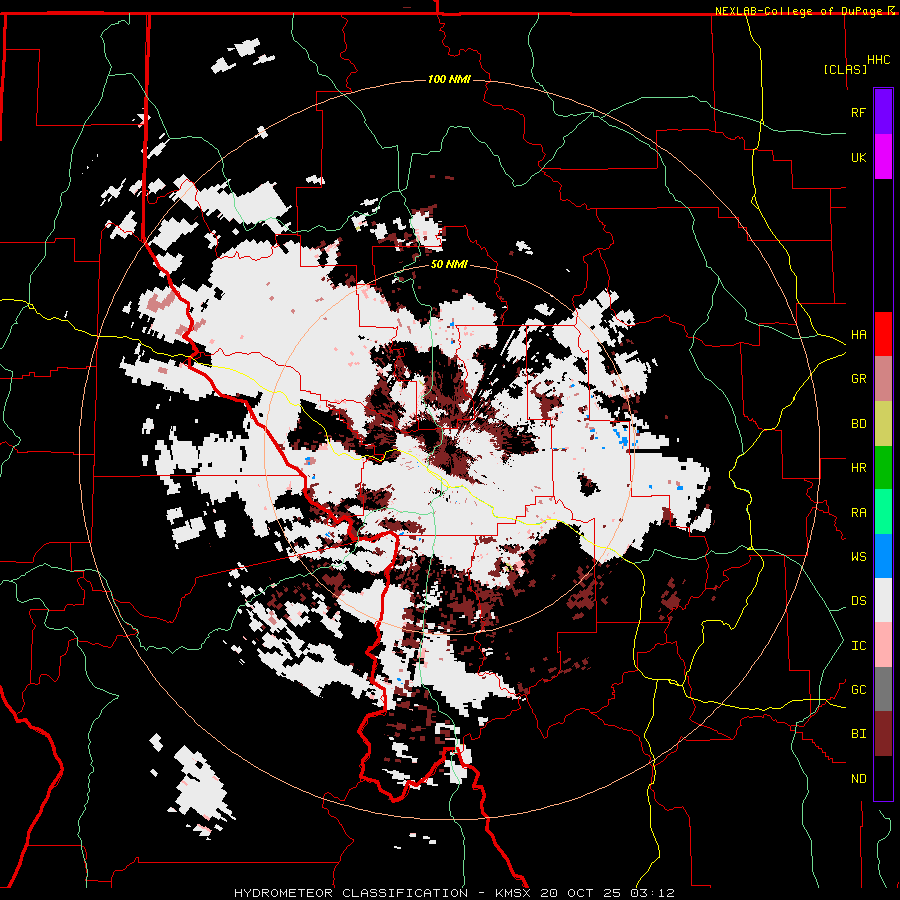
Task: Click the 50 NMI range ring label
Action: tap(449, 265)
